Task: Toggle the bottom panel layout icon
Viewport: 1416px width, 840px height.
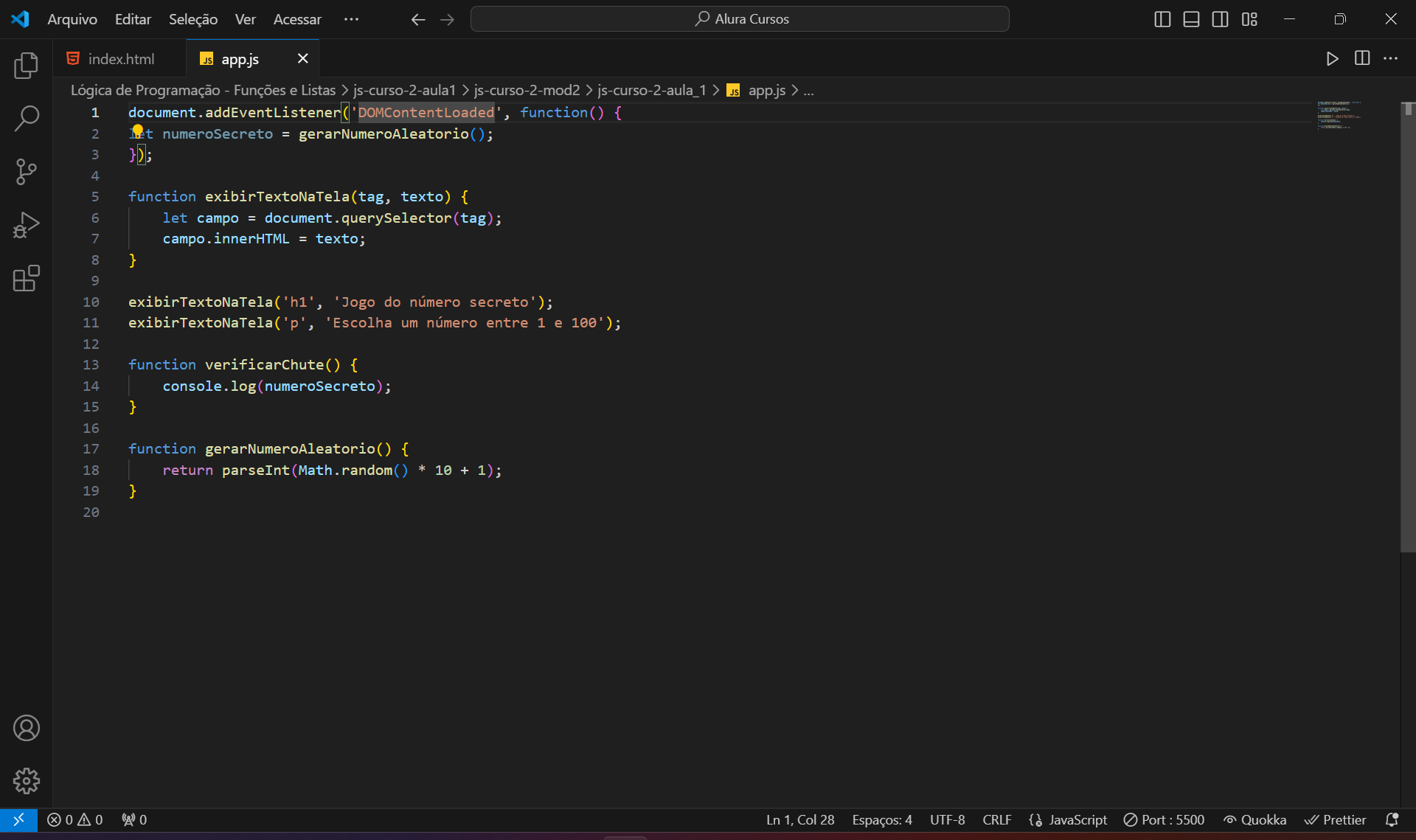Action: click(x=1191, y=19)
